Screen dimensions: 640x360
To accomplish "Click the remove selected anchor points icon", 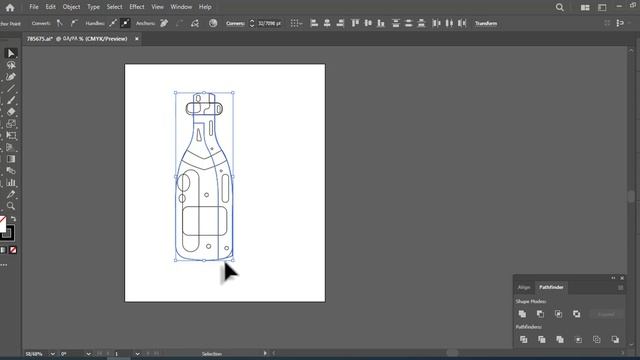I will [164, 23].
